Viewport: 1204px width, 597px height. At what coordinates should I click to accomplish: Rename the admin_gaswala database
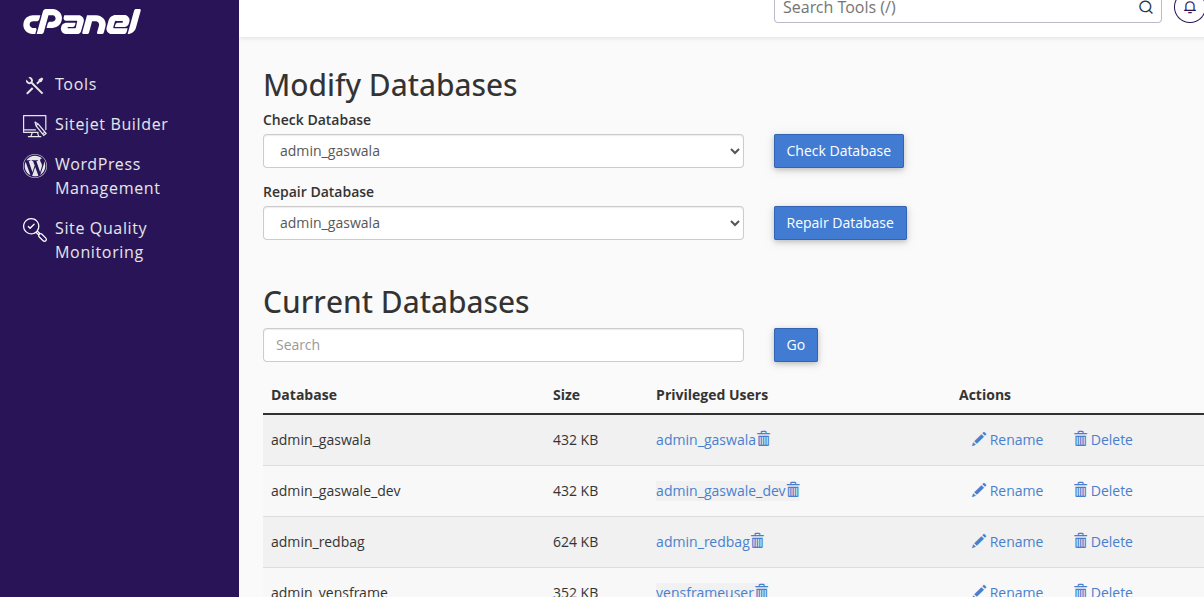[1007, 440]
